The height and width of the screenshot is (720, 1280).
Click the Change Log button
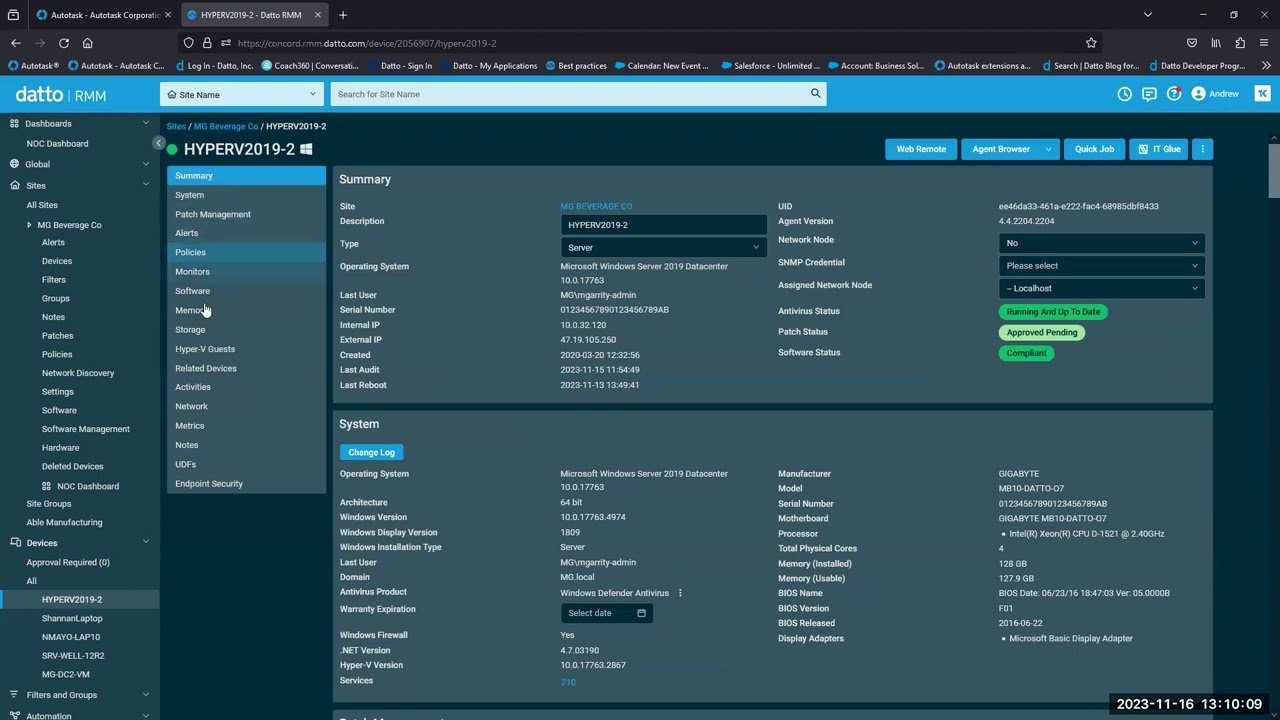[x=371, y=452]
